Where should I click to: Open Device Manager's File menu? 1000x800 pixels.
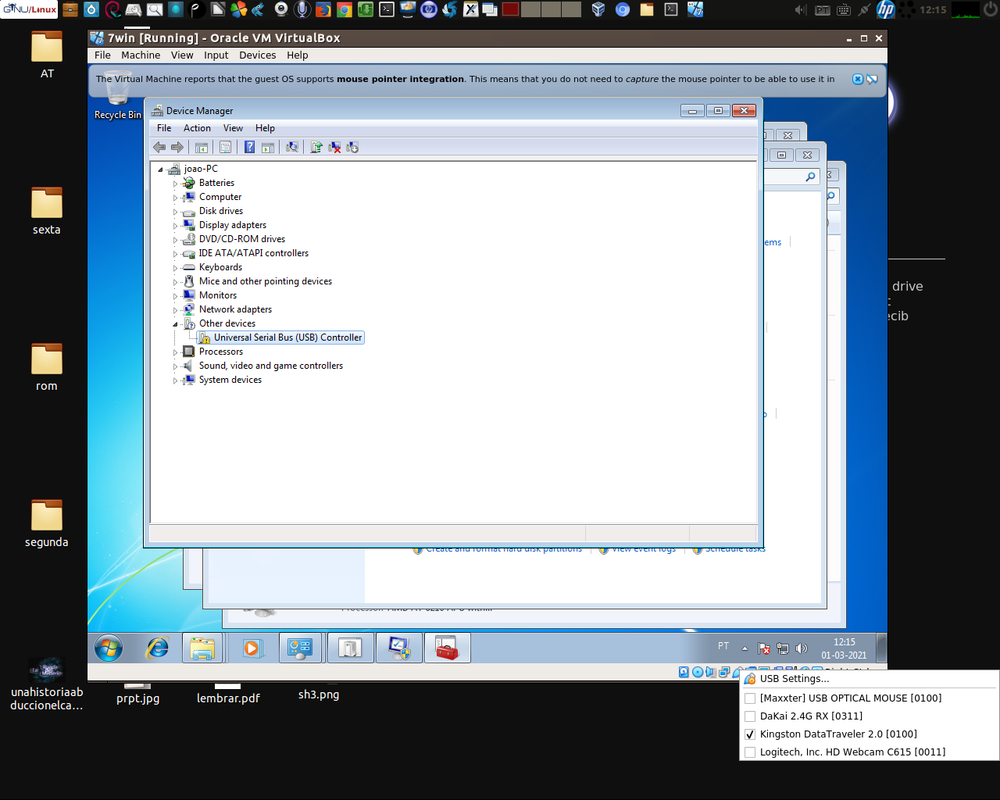(164, 128)
